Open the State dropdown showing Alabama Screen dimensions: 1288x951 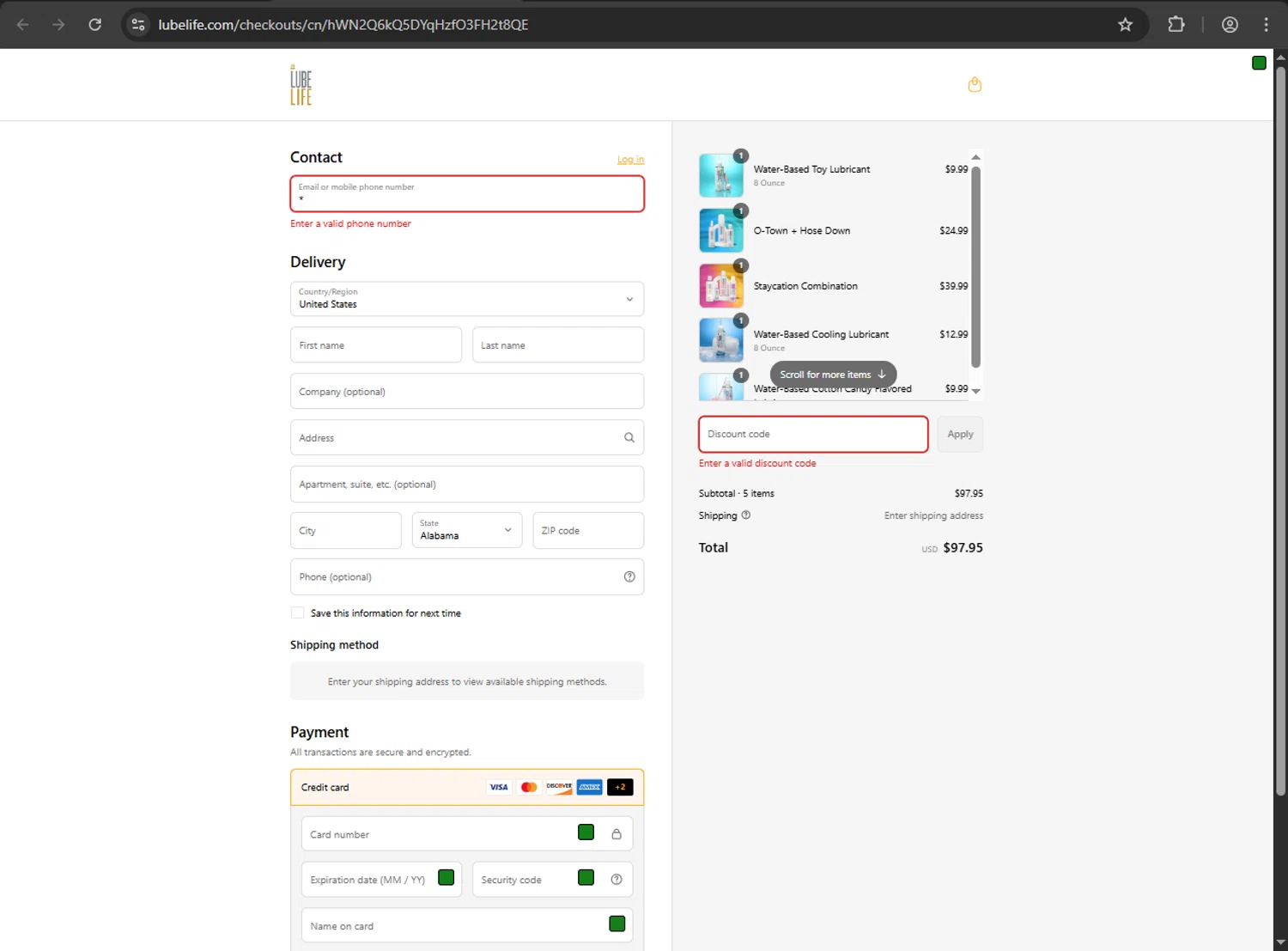[466, 530]
